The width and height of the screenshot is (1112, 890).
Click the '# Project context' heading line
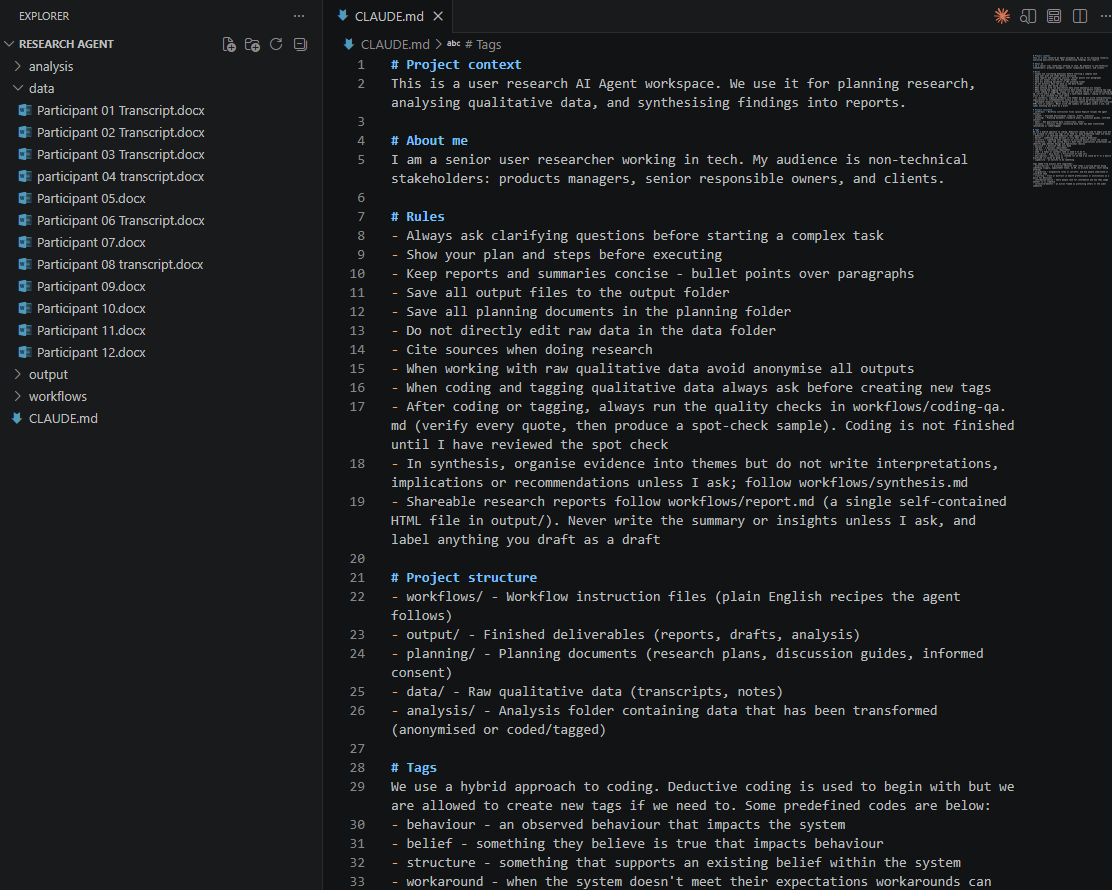pos(456,65)
